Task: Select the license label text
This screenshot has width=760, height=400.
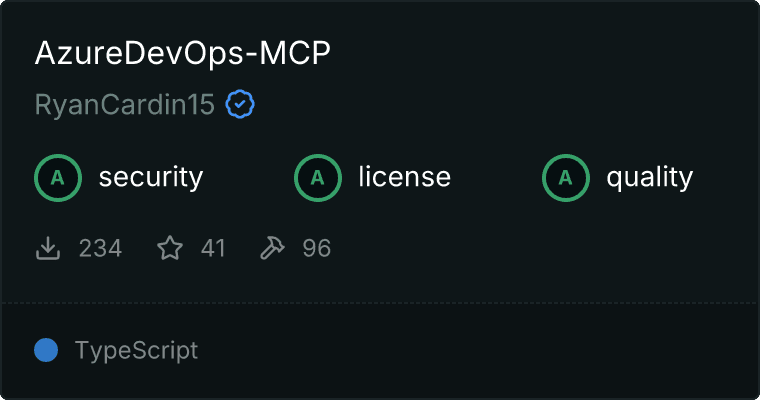Action: tap(405, 176)
